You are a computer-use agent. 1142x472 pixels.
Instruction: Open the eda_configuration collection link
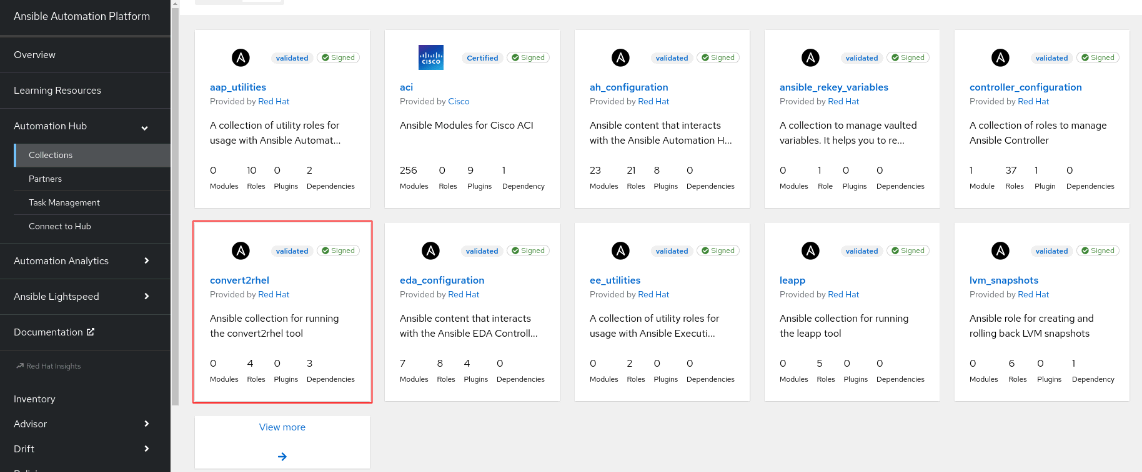point(442,280)
